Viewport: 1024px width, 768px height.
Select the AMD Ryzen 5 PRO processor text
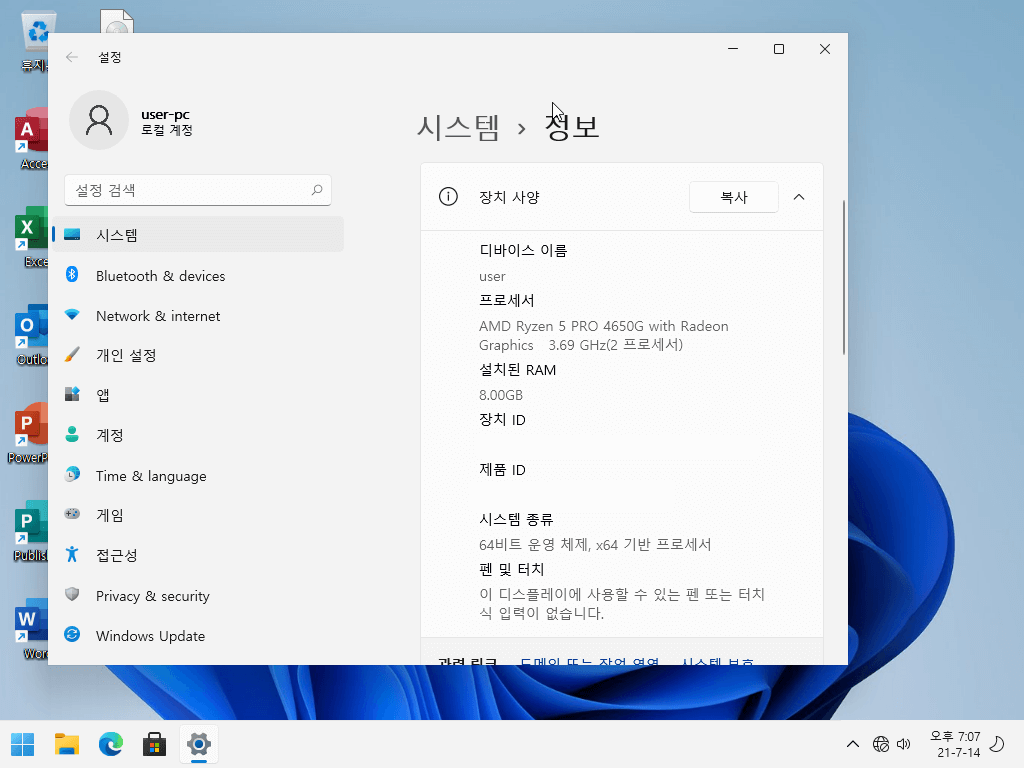tap(603, 336)
